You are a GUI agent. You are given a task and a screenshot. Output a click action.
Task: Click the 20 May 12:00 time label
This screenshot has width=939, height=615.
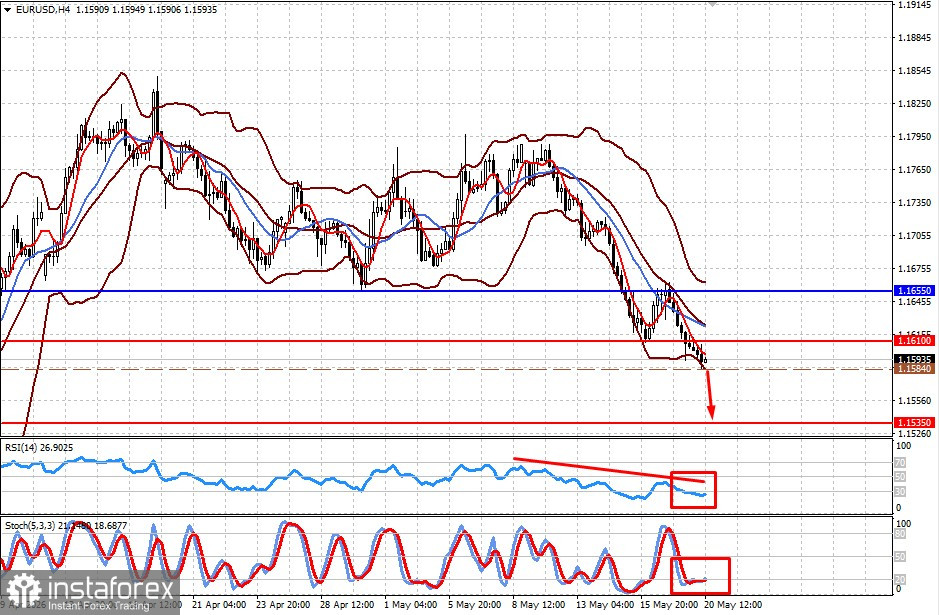733,604
